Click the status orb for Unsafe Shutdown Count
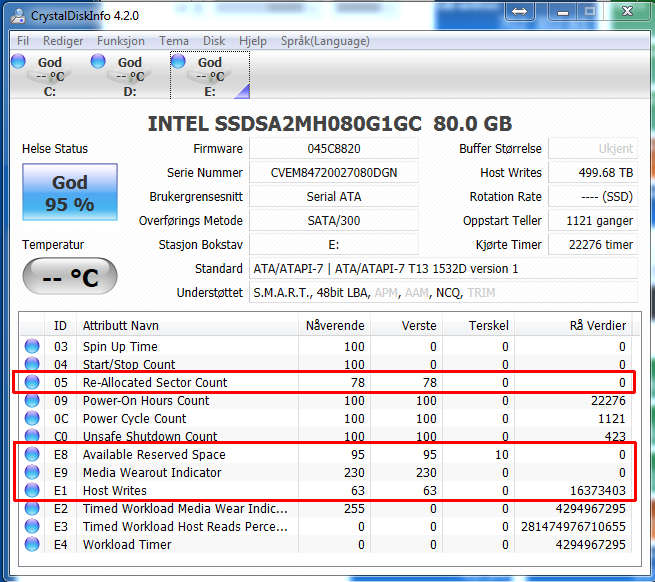655x582 pixels. [32, 436]
